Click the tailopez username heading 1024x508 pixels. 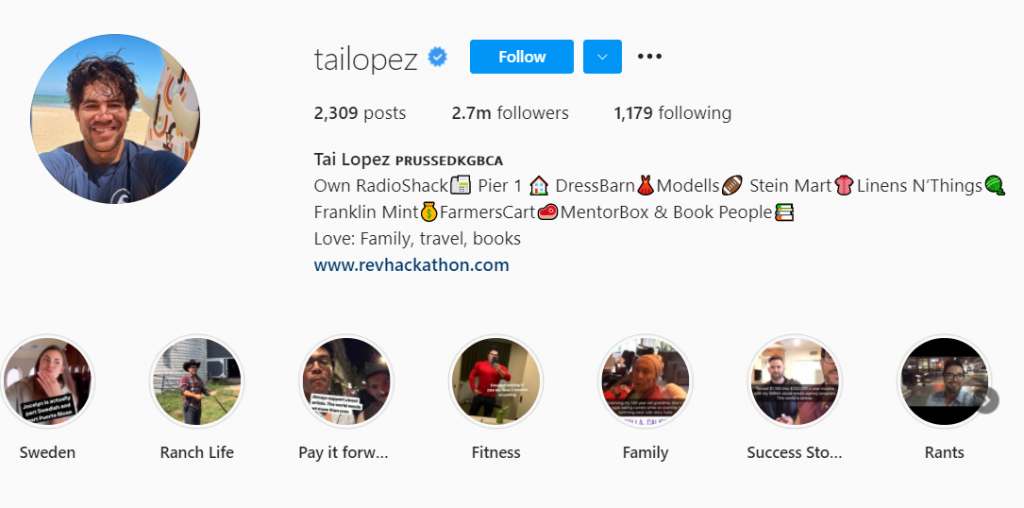click(x=366, y=59)
